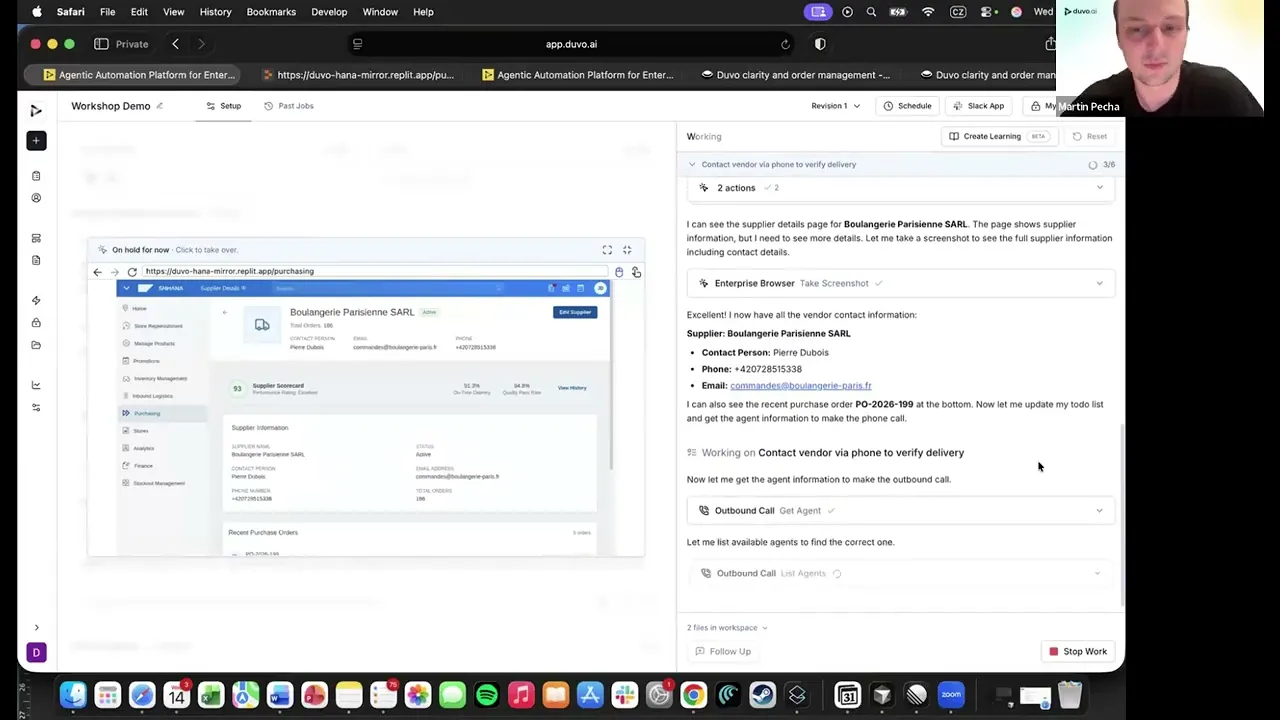Screen dimensions: 1280x720
Task: Open the clipboard icon in left sidebar
Action: coord(36,176)
